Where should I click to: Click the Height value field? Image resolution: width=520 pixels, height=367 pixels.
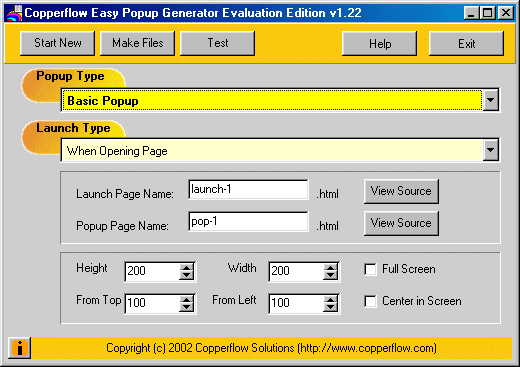point(152,271)
